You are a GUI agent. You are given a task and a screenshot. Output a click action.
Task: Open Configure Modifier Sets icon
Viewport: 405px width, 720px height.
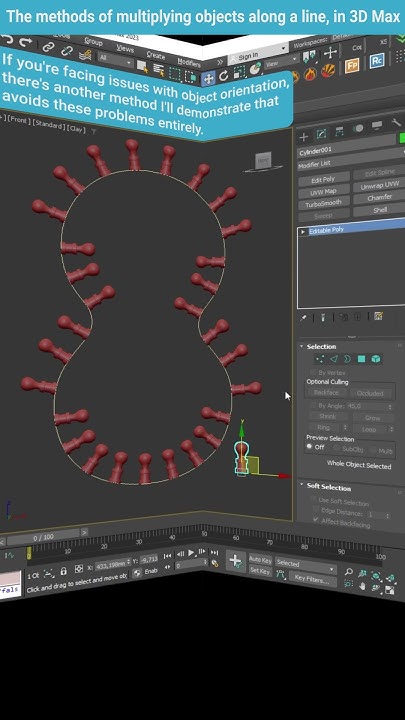tap(378, 316)
